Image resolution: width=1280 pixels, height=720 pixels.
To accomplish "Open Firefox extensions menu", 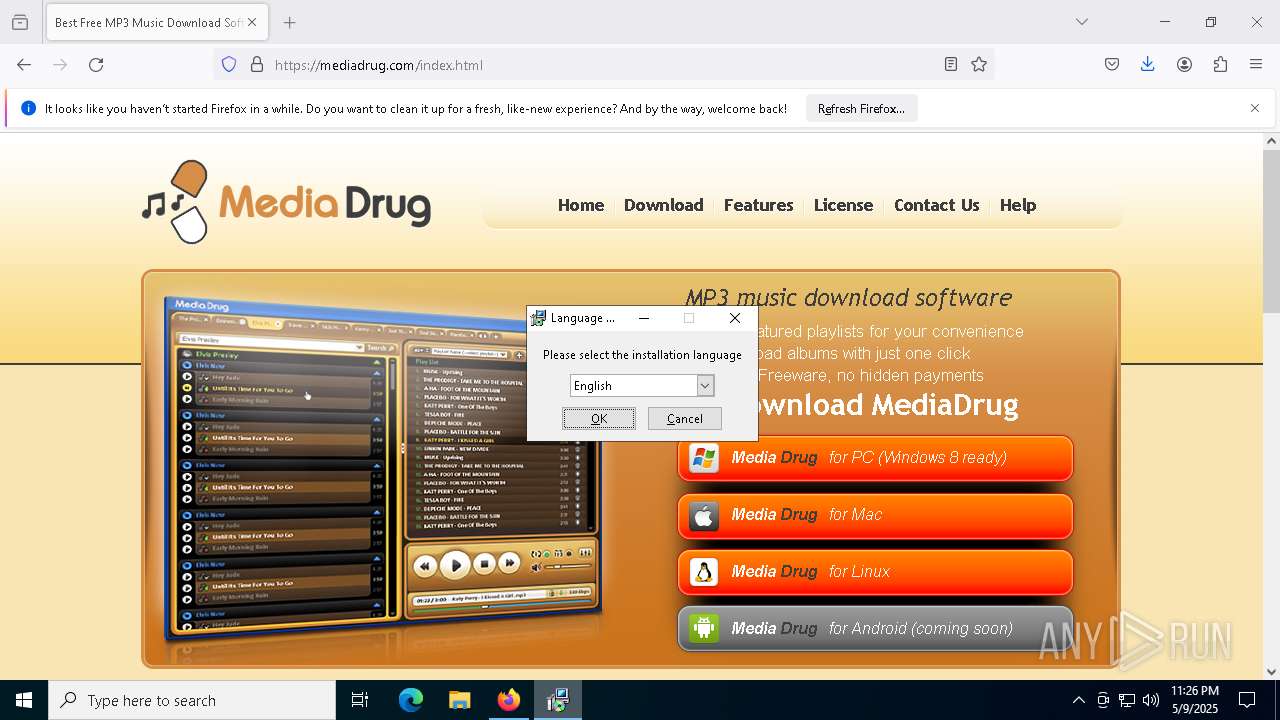I will pyautogui.click(x=1220, y=65).
